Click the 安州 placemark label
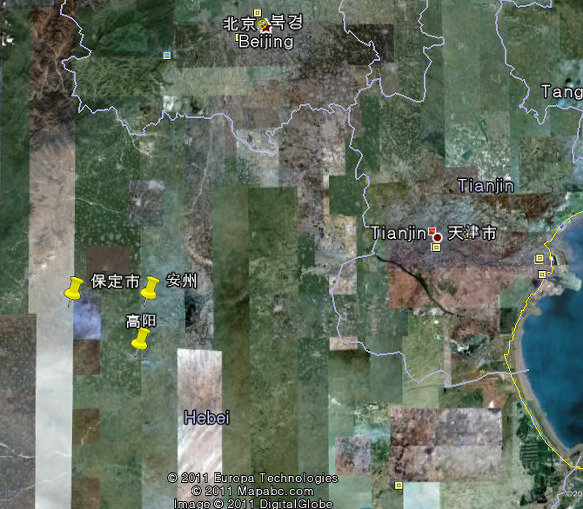 [181, 280]
